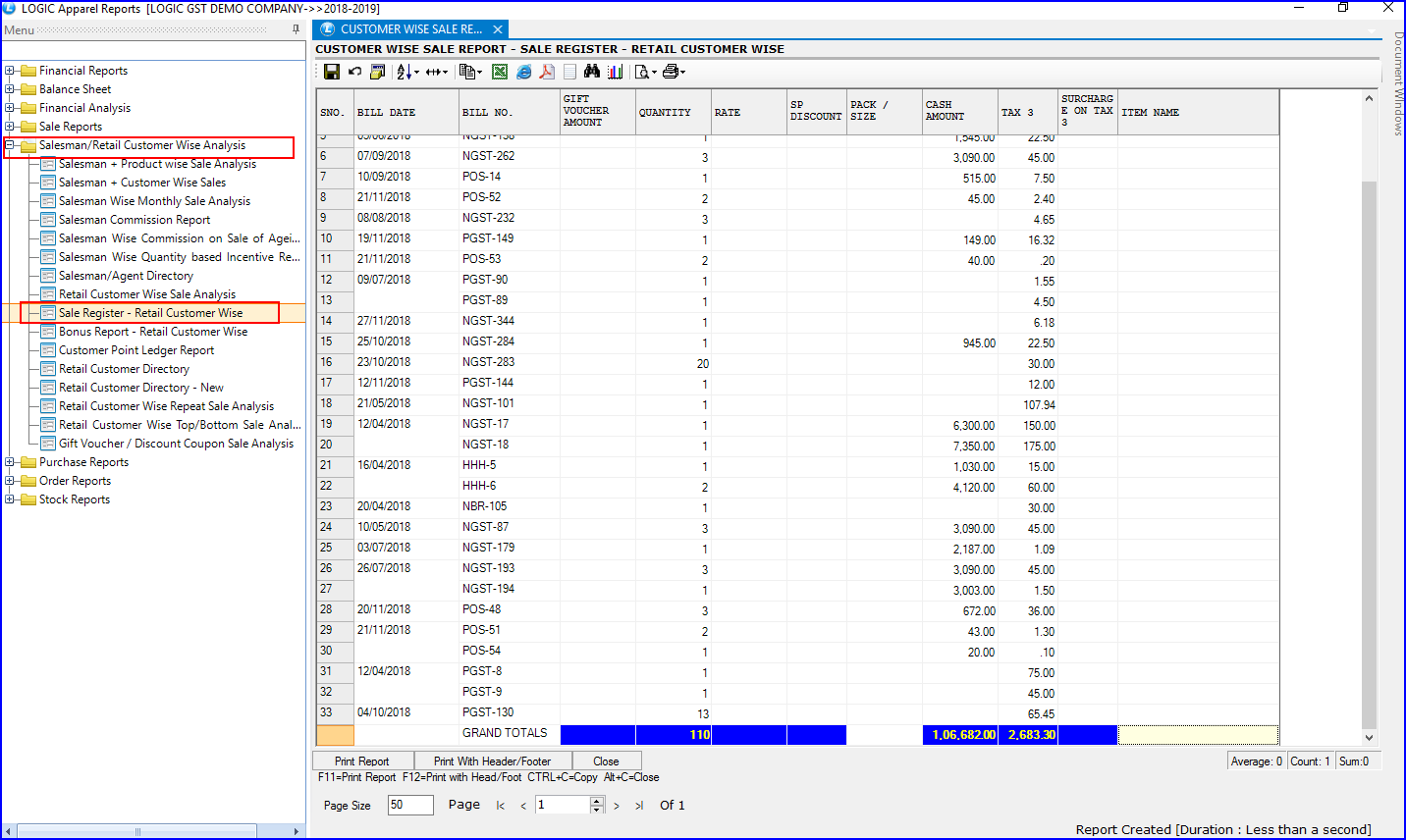
Task: Open the sort options dropdown arrow
Action: 415,72
